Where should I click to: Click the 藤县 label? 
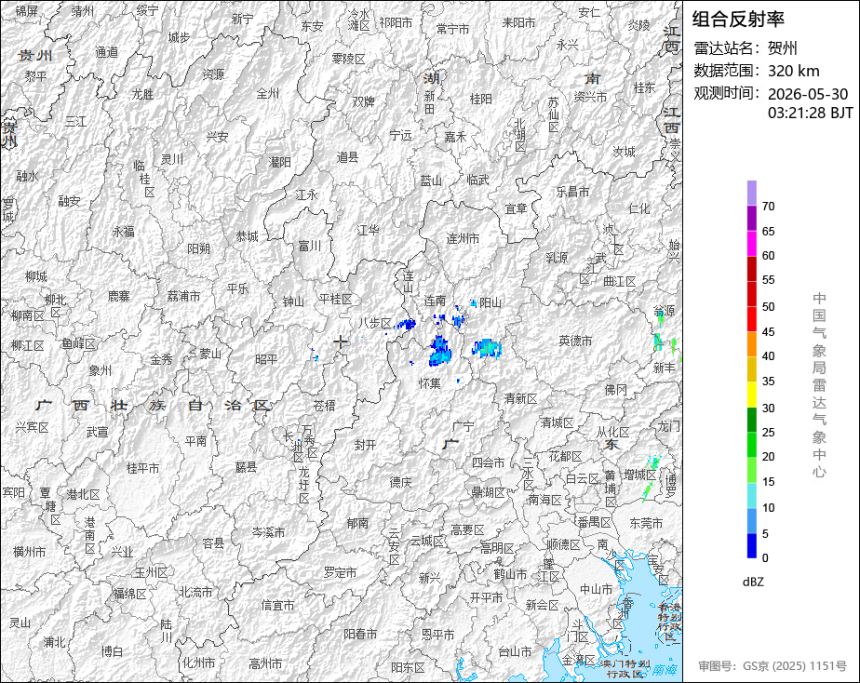click(x=246, y=467)
